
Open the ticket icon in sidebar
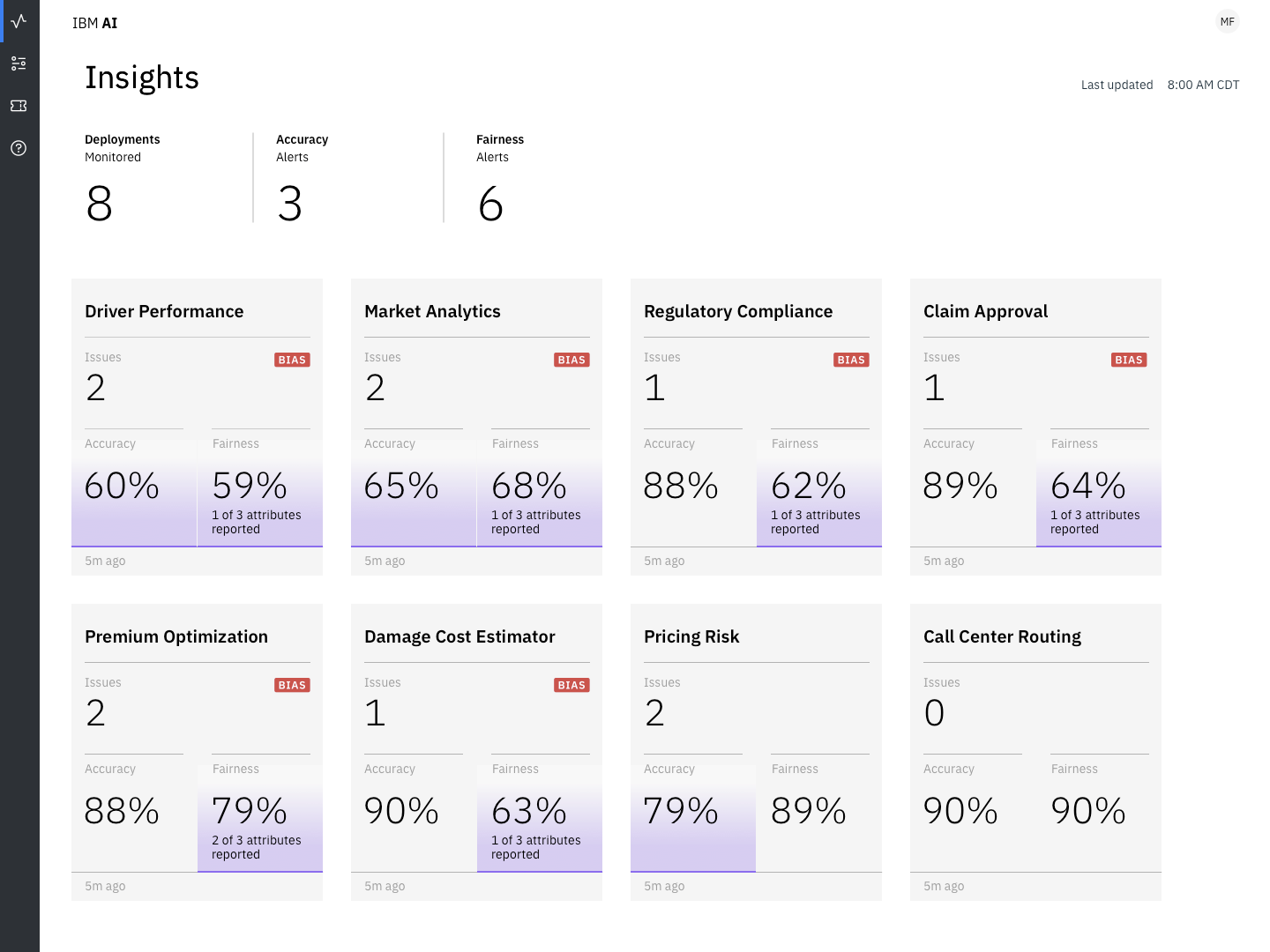19,106
